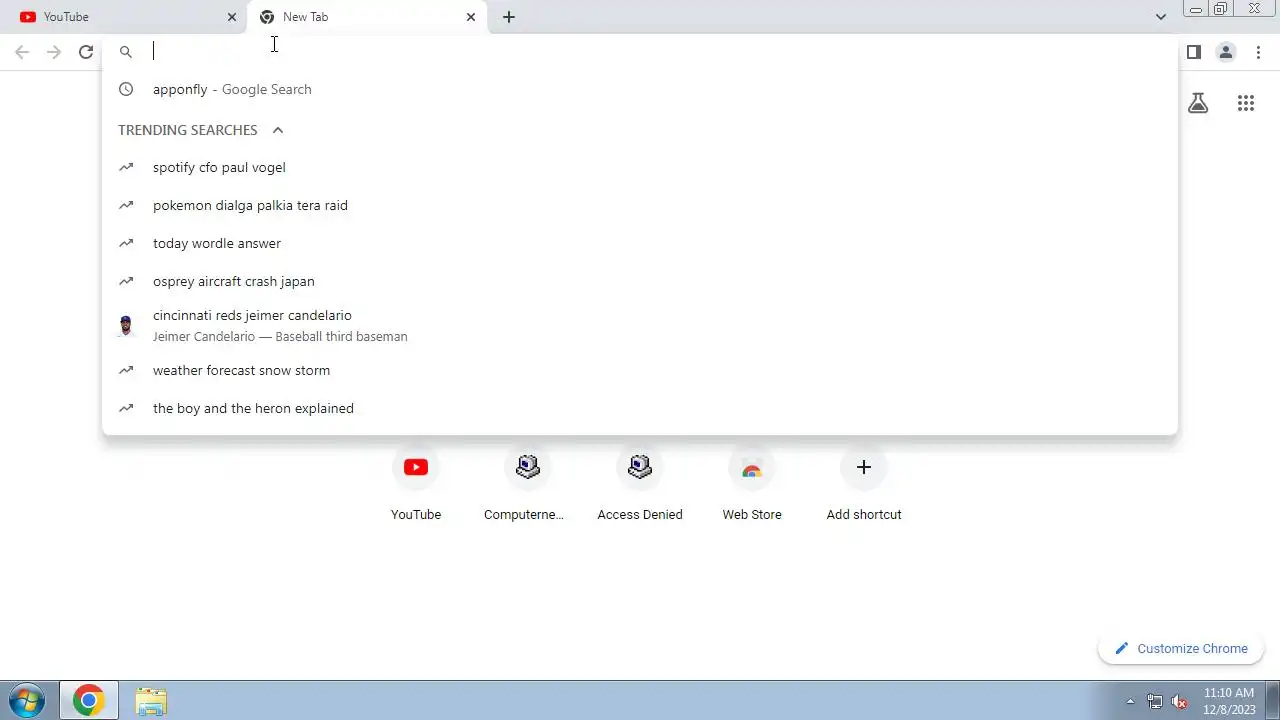Close the YouTube tab
The height and width of the screenshot is (720, 1280).
coord(232,17)
